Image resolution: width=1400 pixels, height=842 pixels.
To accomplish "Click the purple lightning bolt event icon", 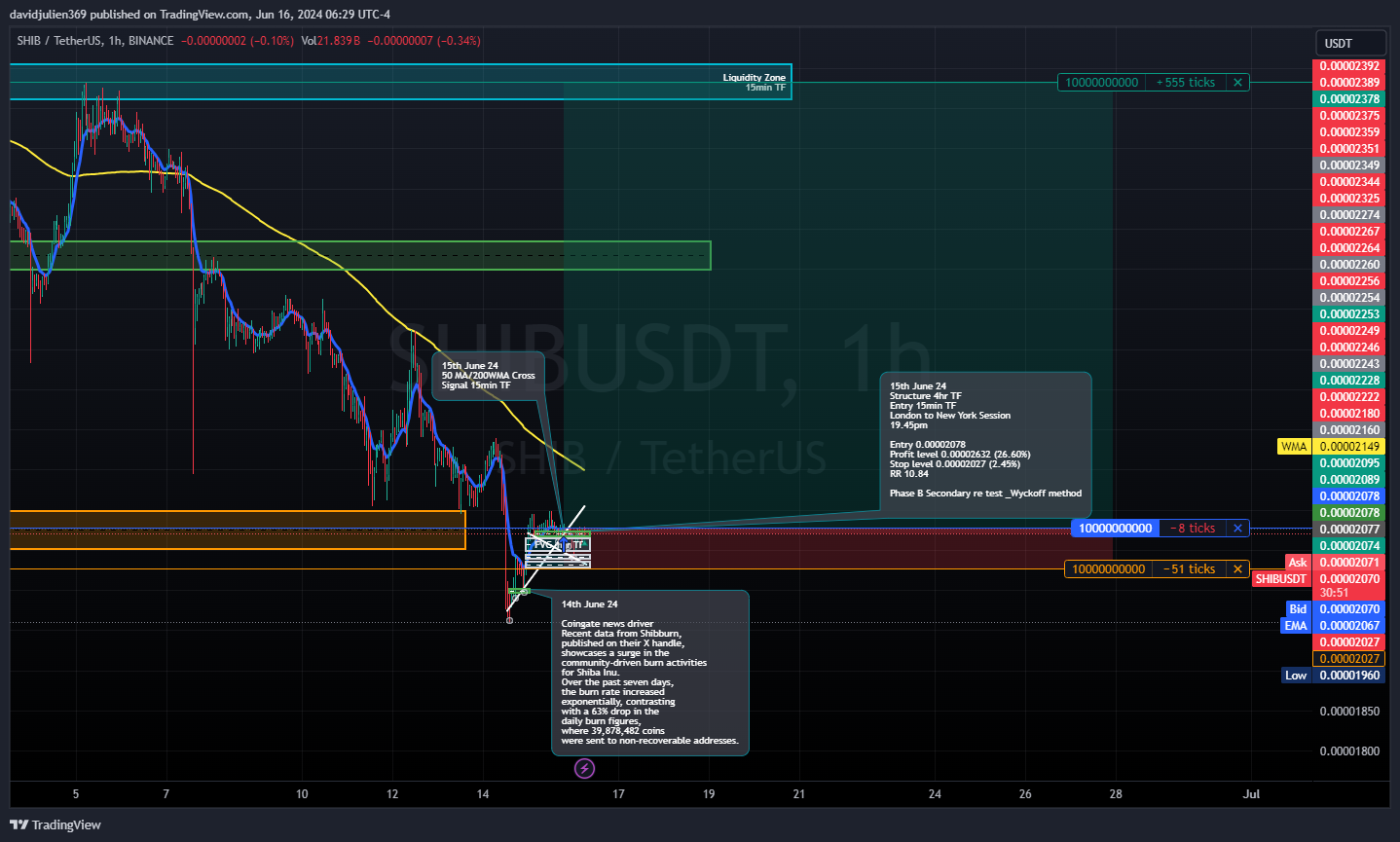I will tap(584, 769).
